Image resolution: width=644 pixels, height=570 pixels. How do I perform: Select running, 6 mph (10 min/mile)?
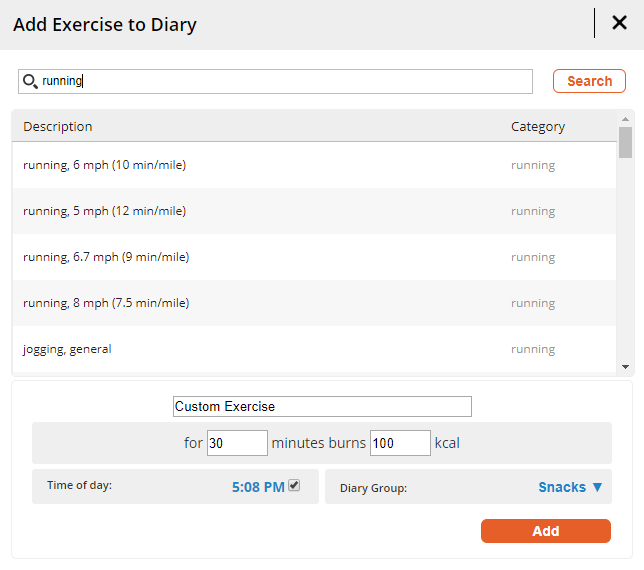click(x=105, y=165)
